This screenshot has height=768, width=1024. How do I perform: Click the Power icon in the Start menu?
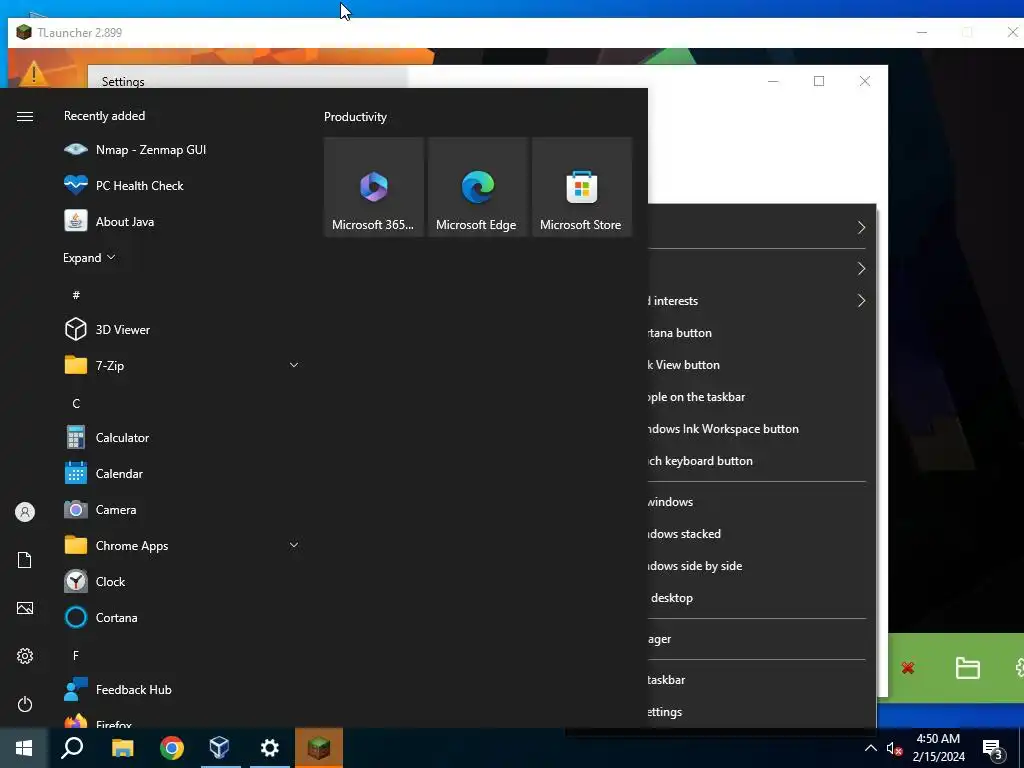[25, 704]
